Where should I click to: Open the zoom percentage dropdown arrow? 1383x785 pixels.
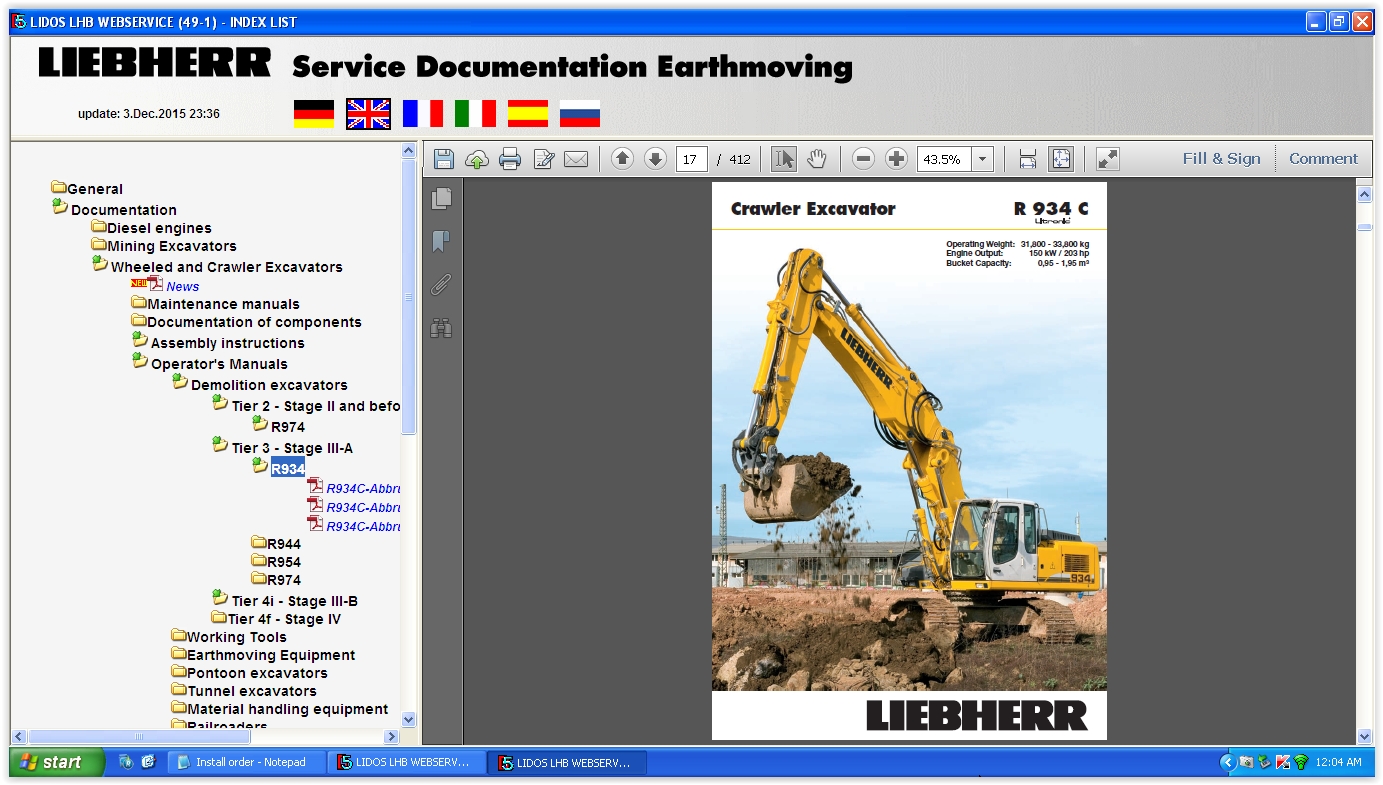pos(983,159)
